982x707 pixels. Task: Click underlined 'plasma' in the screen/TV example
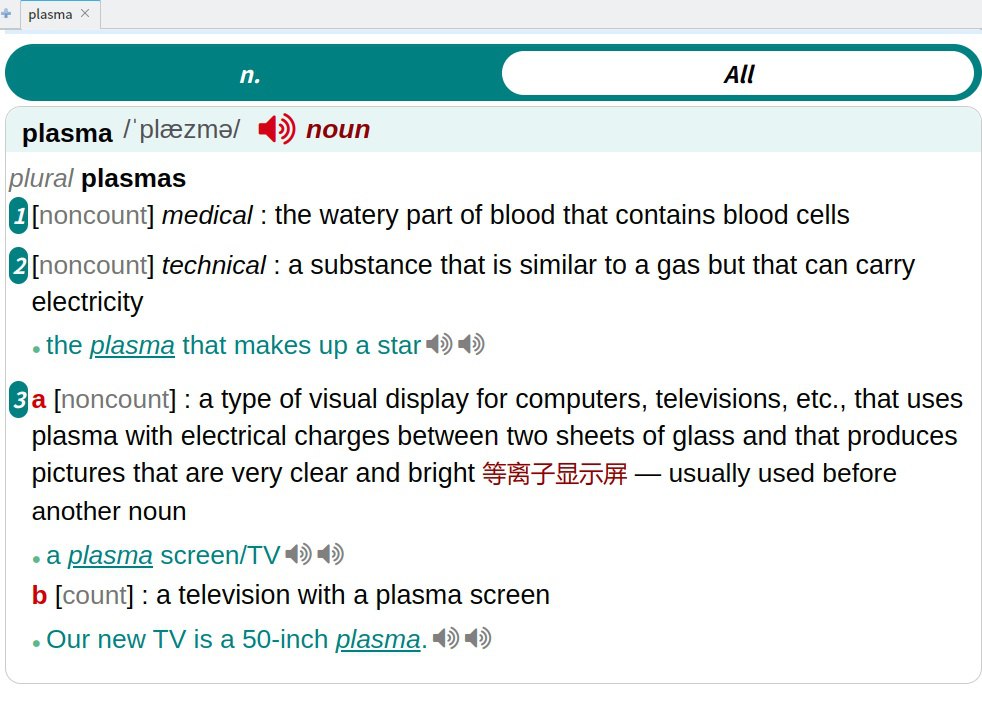110,554
